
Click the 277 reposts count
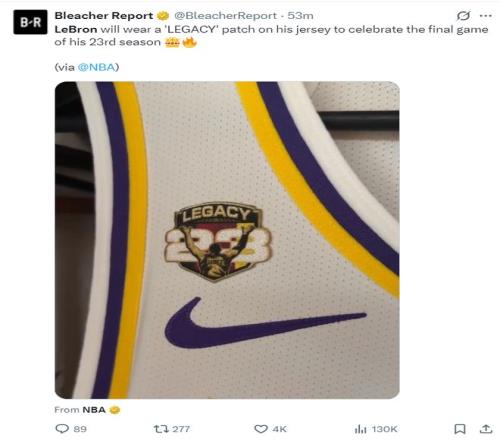181,429
